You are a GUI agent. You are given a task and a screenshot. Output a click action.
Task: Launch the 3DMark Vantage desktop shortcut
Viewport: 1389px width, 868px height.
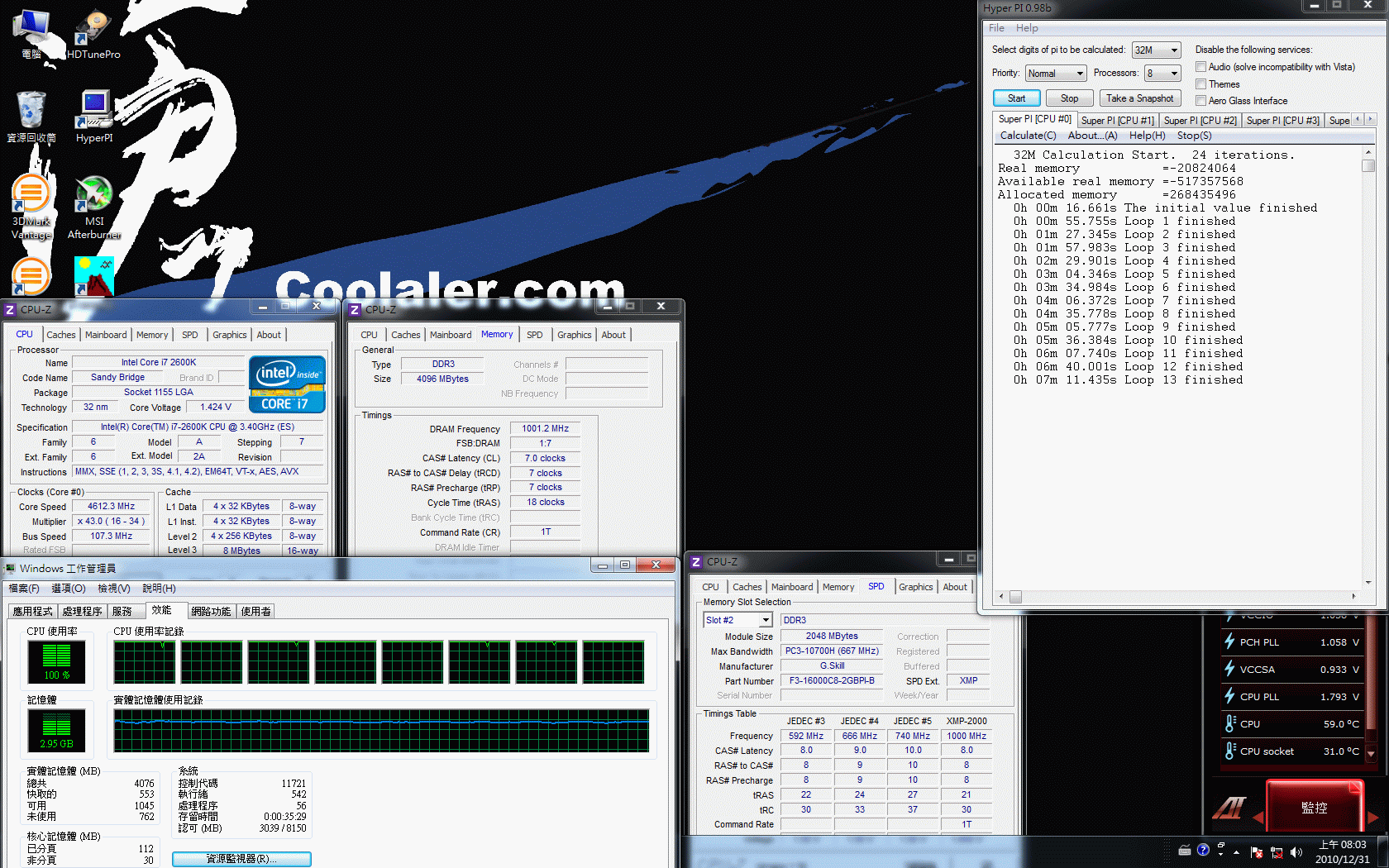point(31,207)
